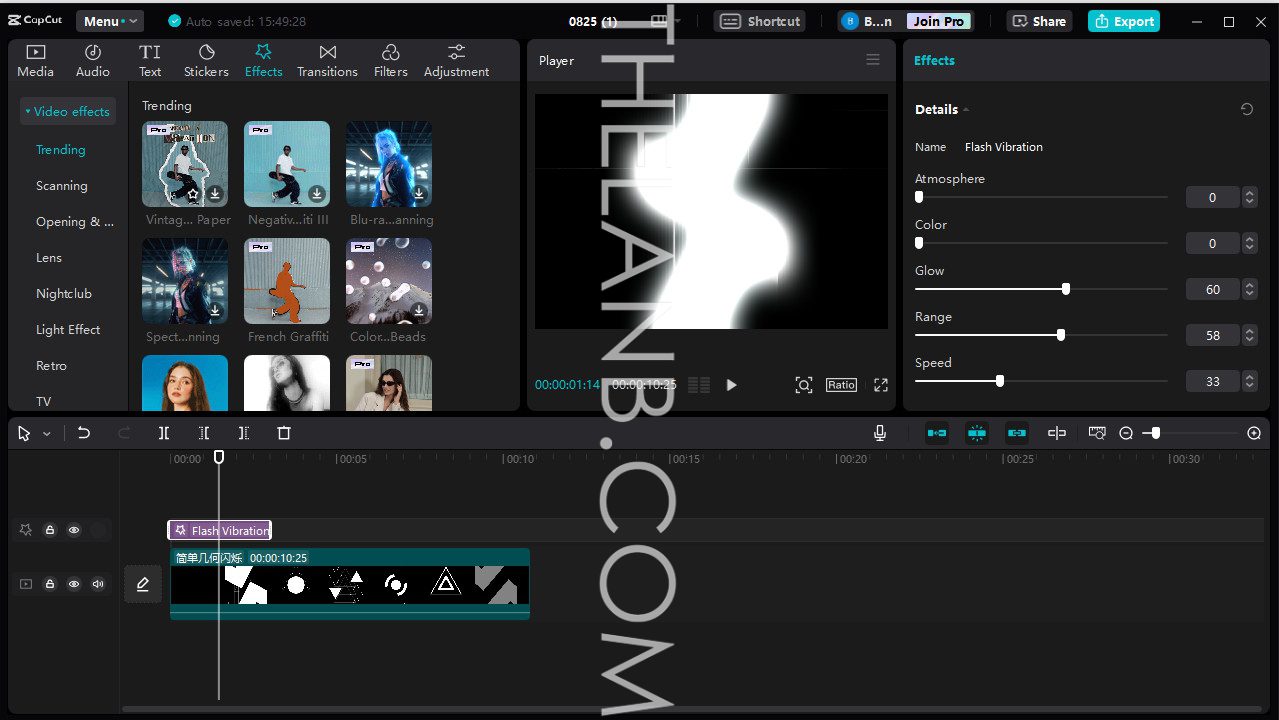This screenshot has width=1279, height=720.
Task: Enter fullscreen preview in the Player
Action: pyautogui.click(x=881, y=385)
